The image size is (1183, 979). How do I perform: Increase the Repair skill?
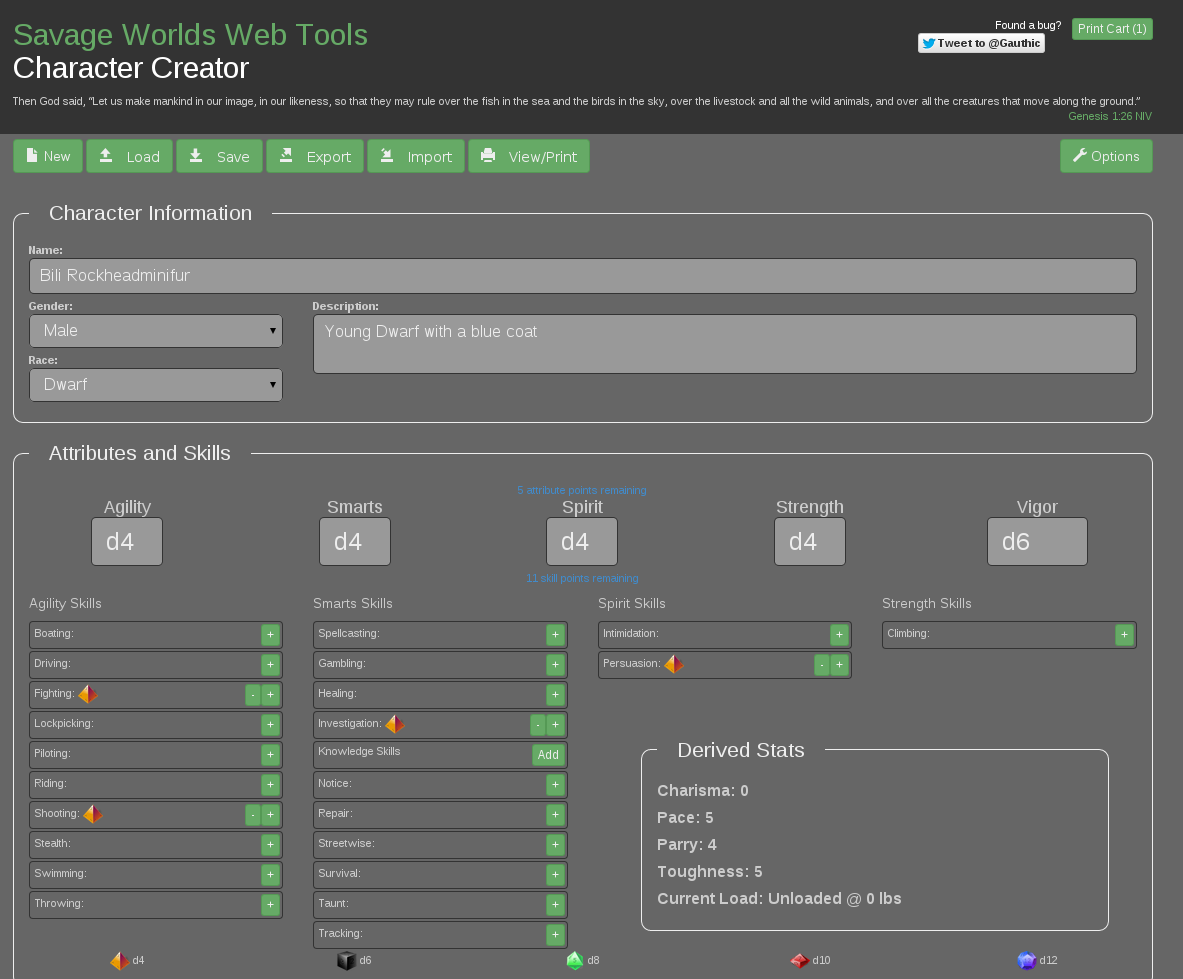[x=555, y=815]
